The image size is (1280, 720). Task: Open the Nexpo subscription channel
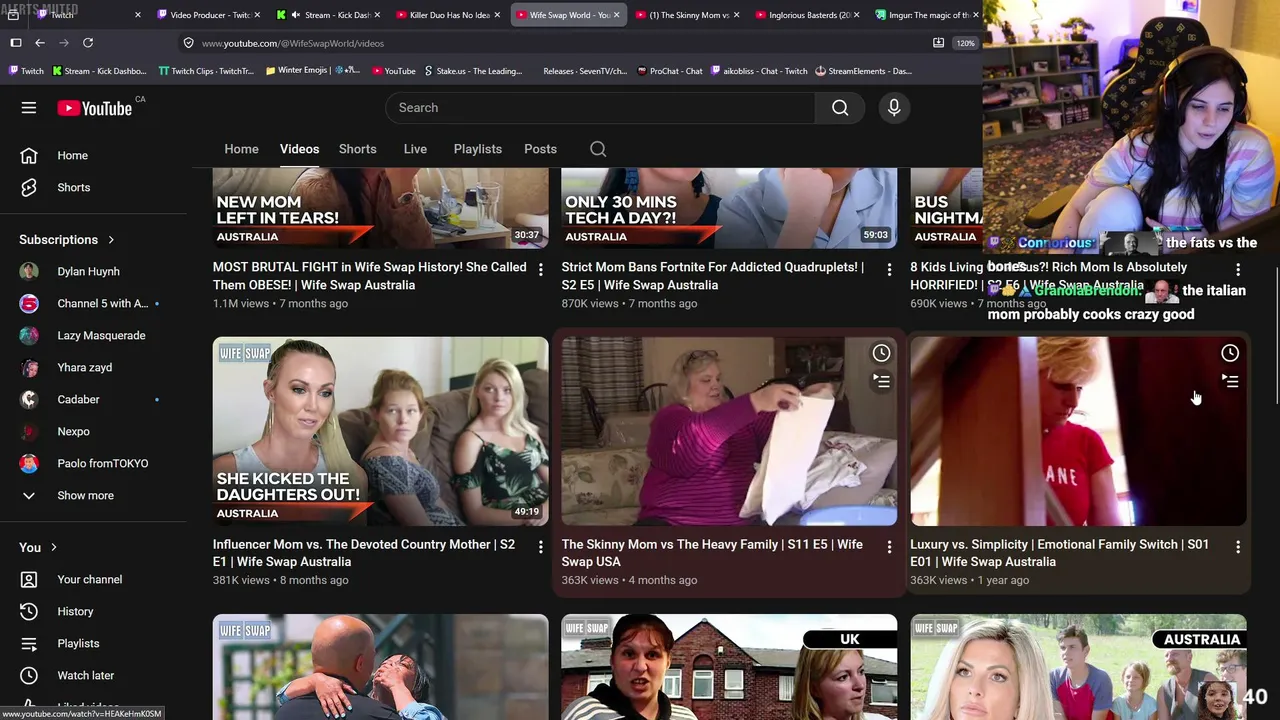93,431
